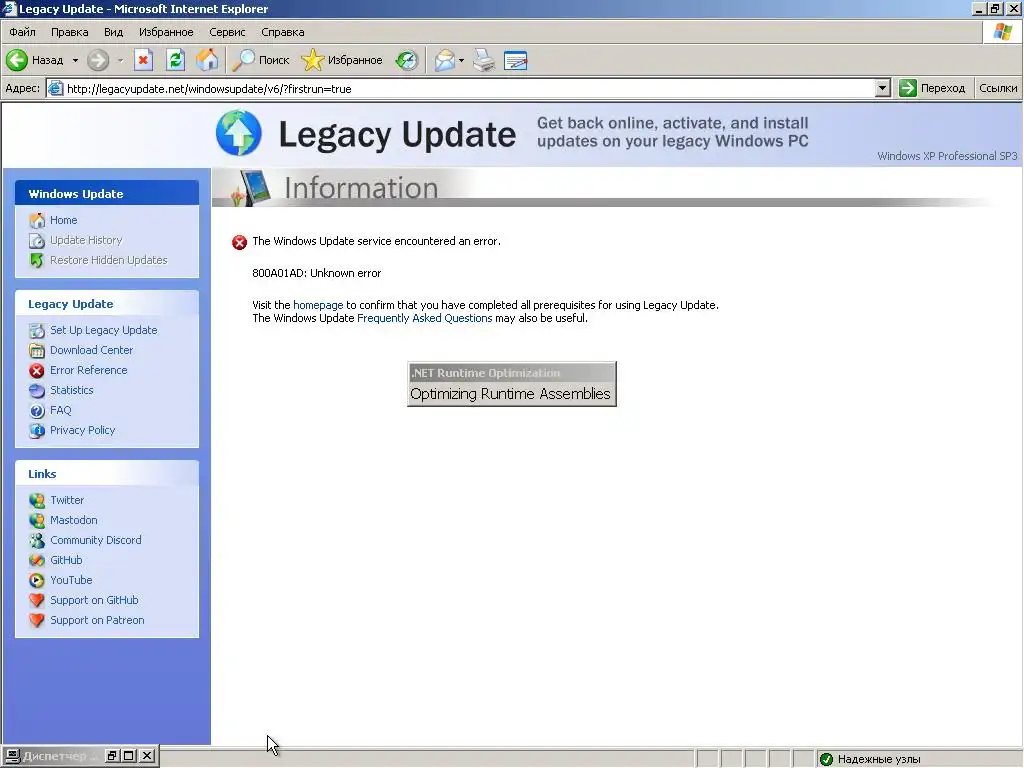Click the heart icon beside Support on GitHub

(37, 600)
